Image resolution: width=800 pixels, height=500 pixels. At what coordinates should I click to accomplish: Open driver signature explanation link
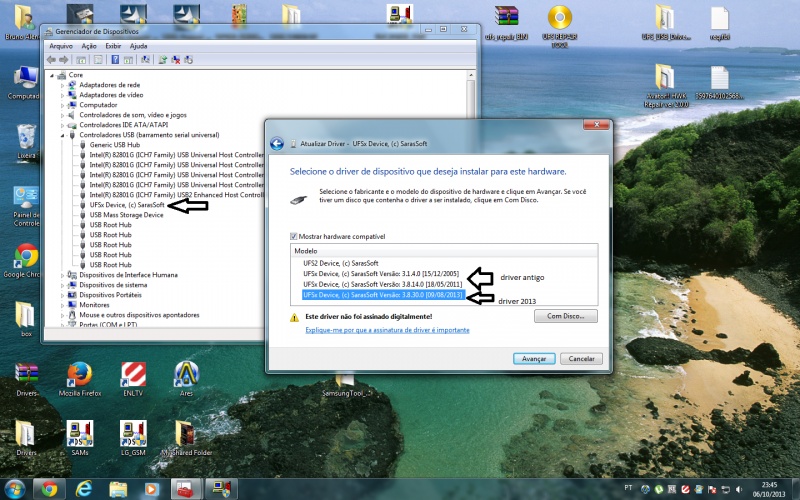(x=387, y=330)
